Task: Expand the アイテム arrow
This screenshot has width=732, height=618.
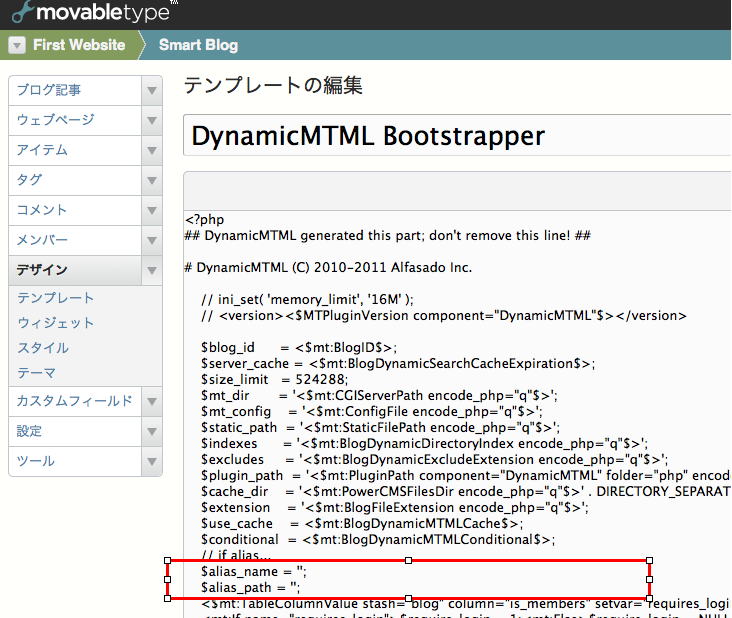Action: (152, 150)
